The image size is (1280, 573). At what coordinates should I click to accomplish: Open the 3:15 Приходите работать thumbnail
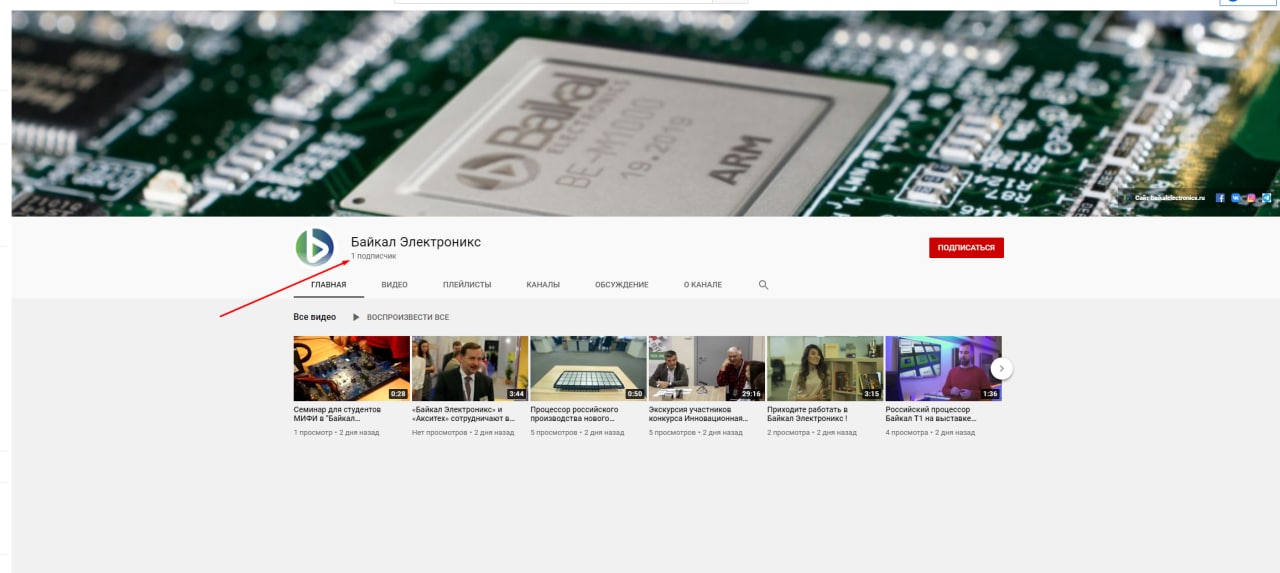point(825,369)
